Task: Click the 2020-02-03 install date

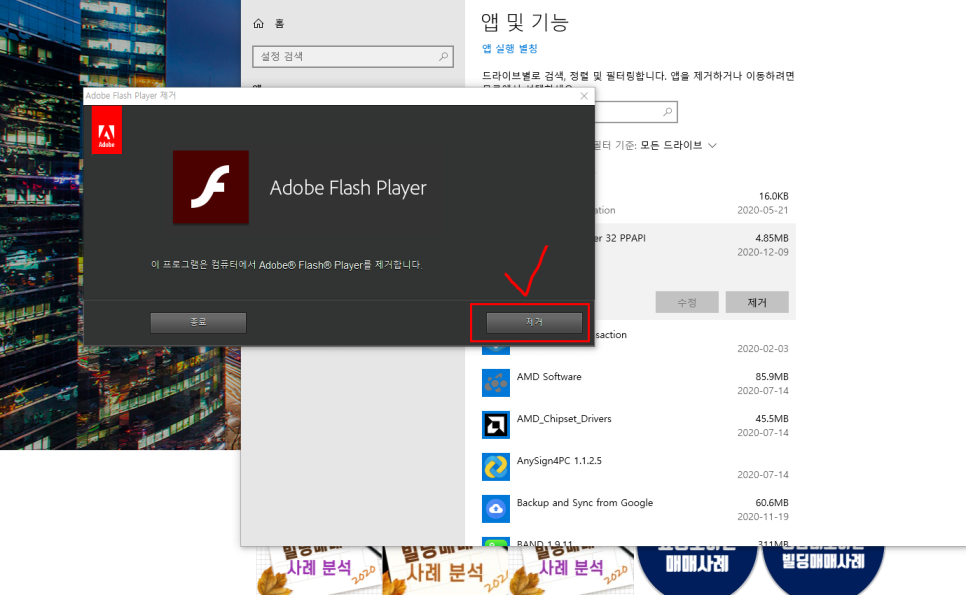Action: point(763,349)
